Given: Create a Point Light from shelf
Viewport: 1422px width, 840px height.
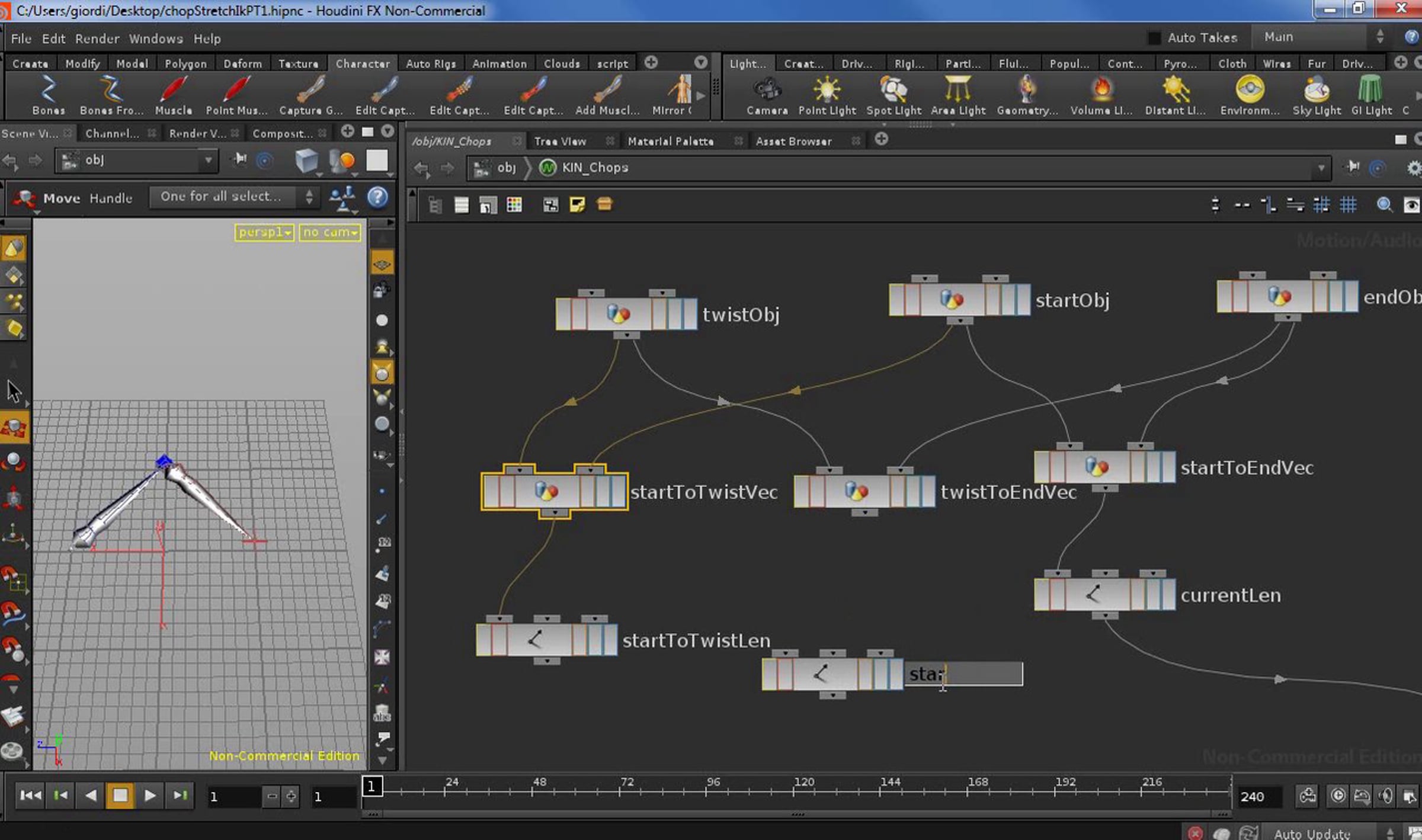Looking at the screenshot, I should [x=827, y=96].
